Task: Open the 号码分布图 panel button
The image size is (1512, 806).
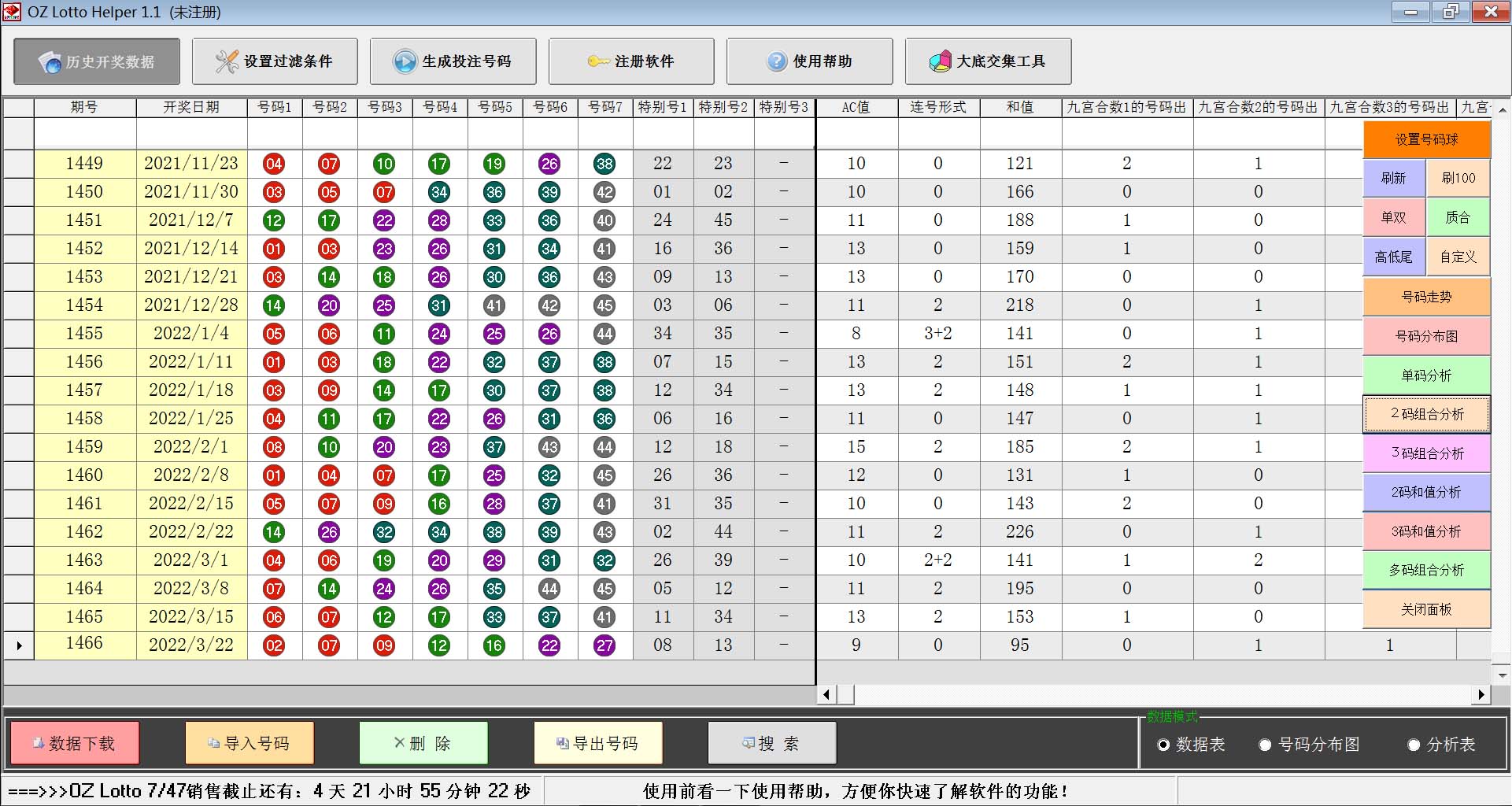Action: (x=1427, y=336)
